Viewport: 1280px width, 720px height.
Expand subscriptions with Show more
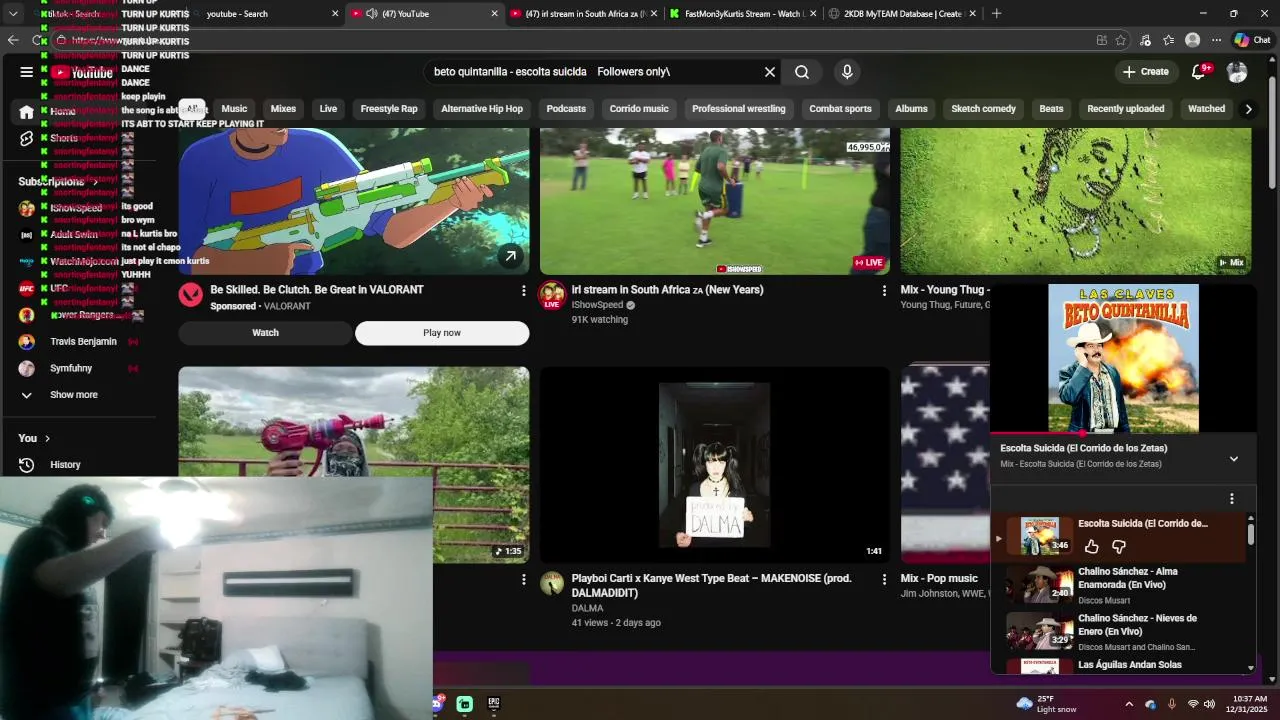[74, 395]
